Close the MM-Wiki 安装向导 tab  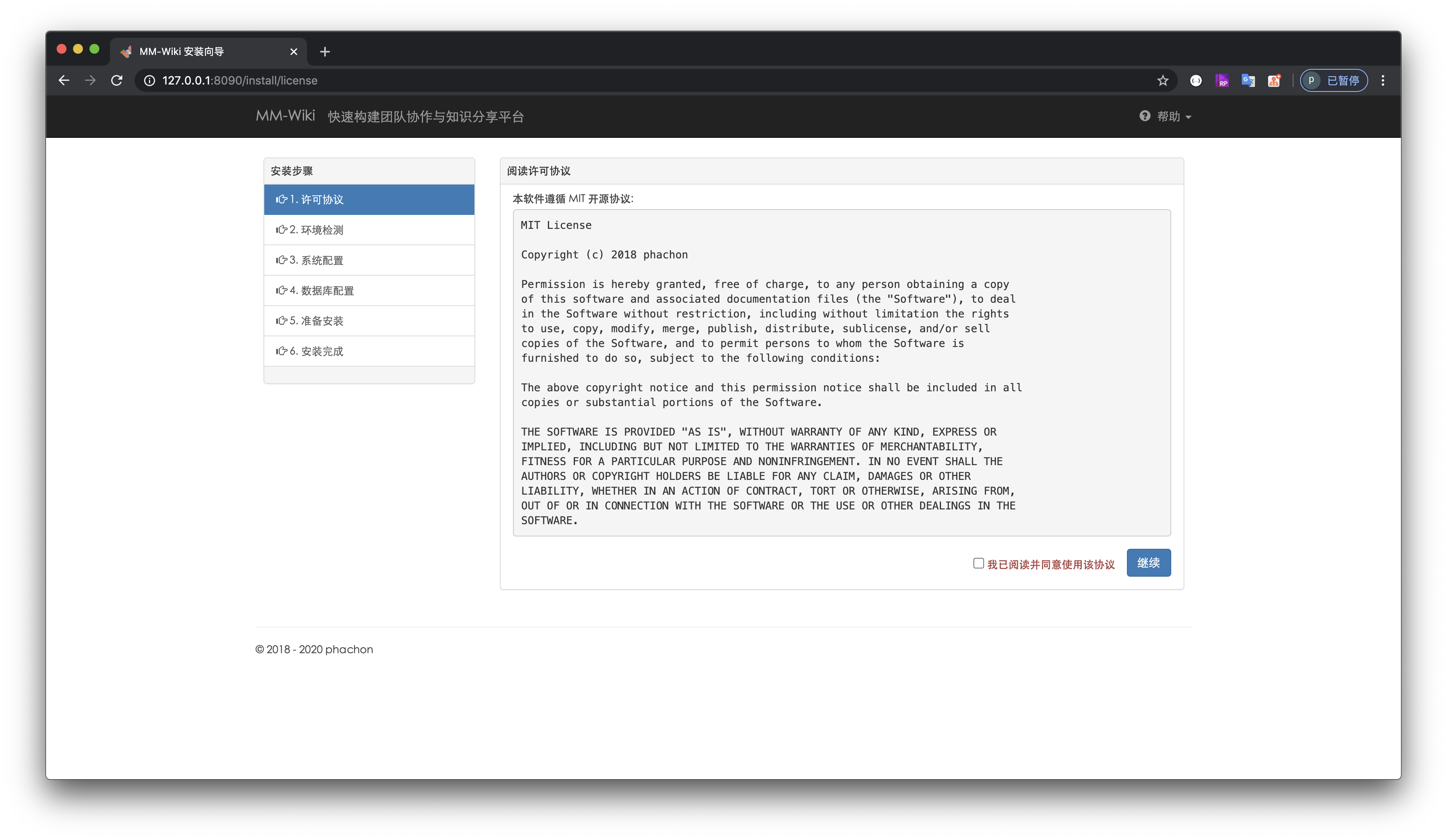(294, 52)
